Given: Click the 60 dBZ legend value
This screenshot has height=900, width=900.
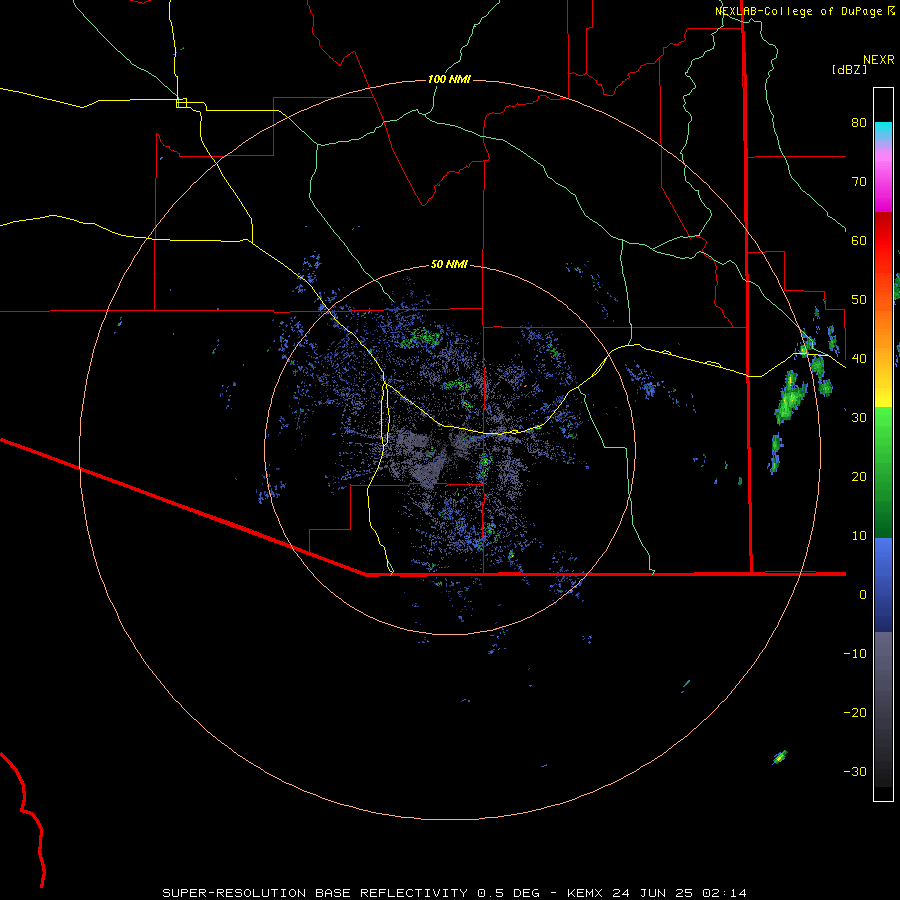Looking at the screenshot, I should 859,240.
